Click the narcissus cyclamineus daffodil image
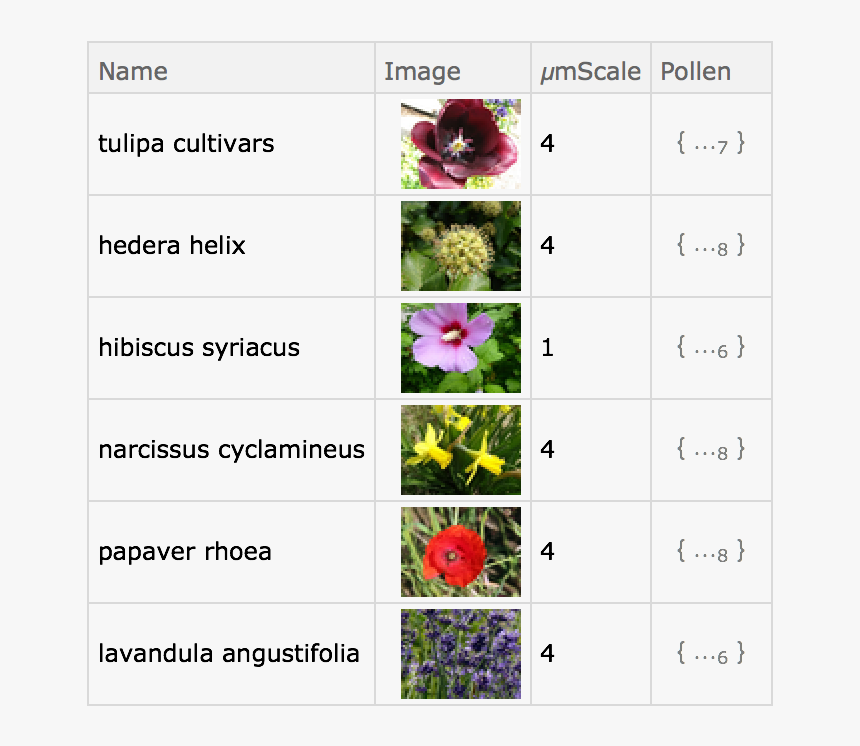The image size is (860, 746). 460,450
